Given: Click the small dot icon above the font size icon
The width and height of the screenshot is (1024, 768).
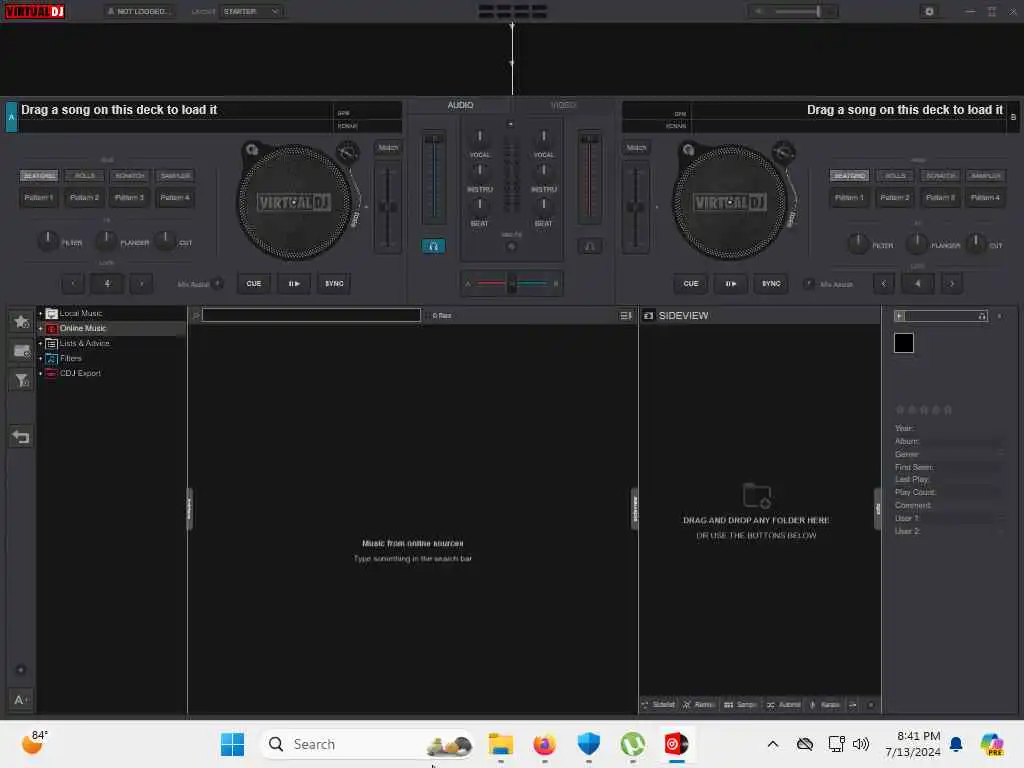Looking at the screenshot, I should (21, 669).
